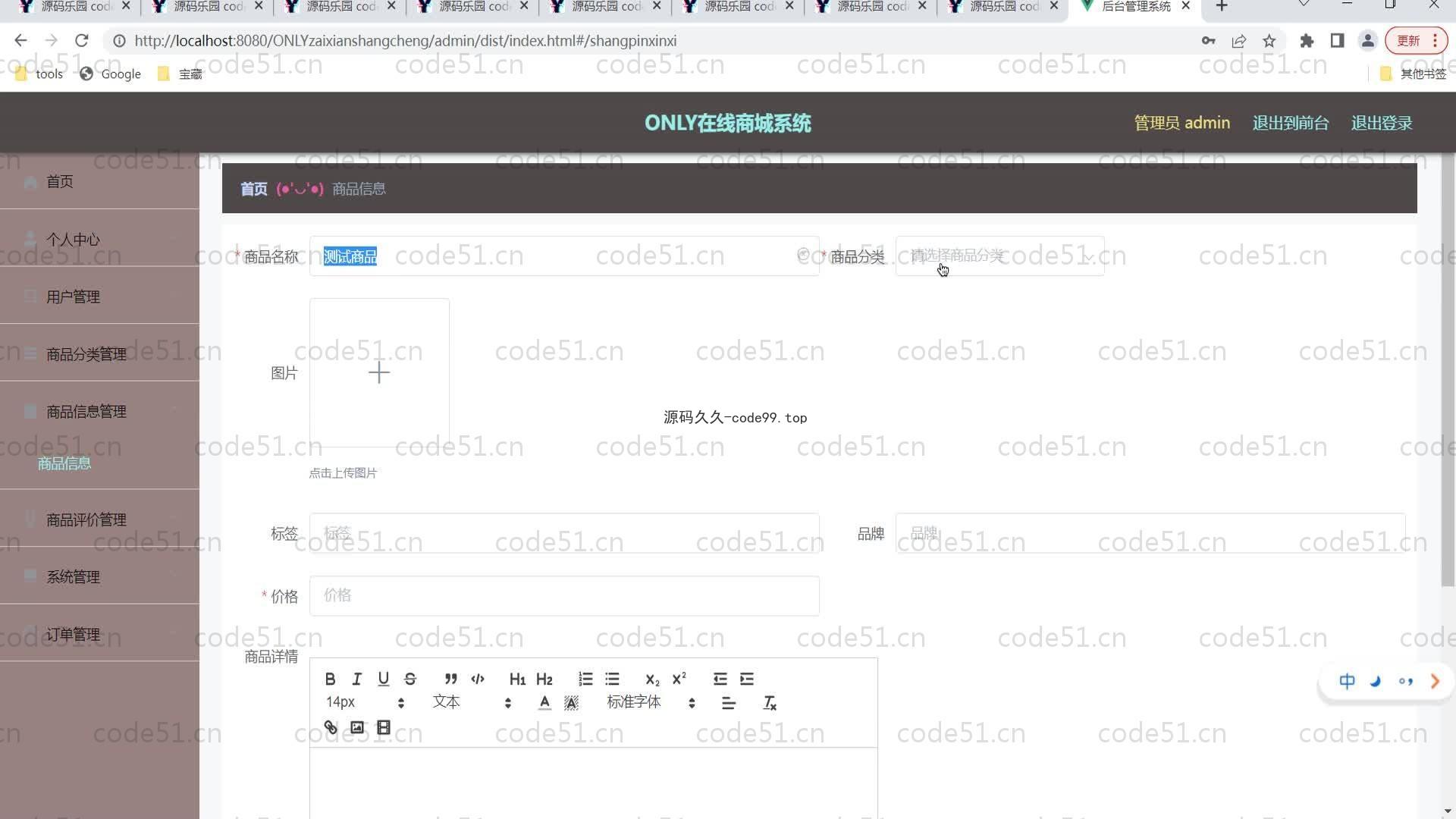Collapse 商品信息管理 sidebar menu
1456x819 pixels.
tap(99, 411)
